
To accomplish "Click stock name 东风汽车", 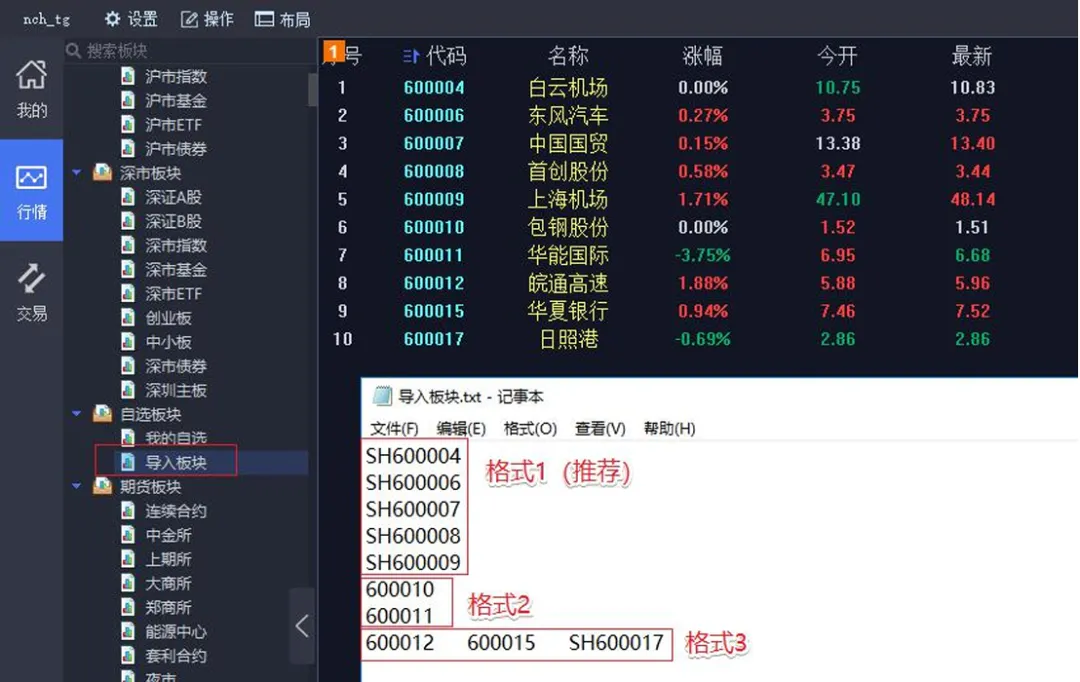I will (568, 116).
